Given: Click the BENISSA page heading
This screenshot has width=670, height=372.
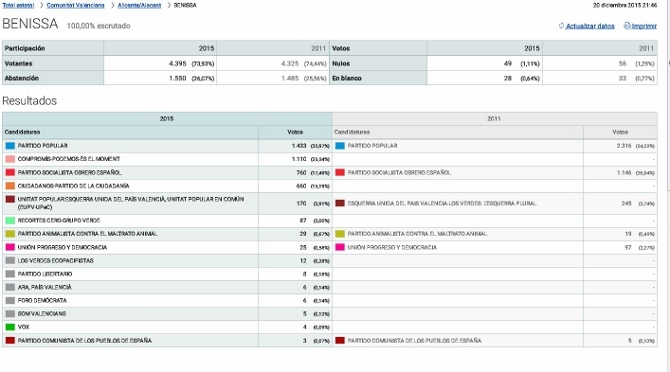Looking at the screenshot, I should (x=30, y=24).
